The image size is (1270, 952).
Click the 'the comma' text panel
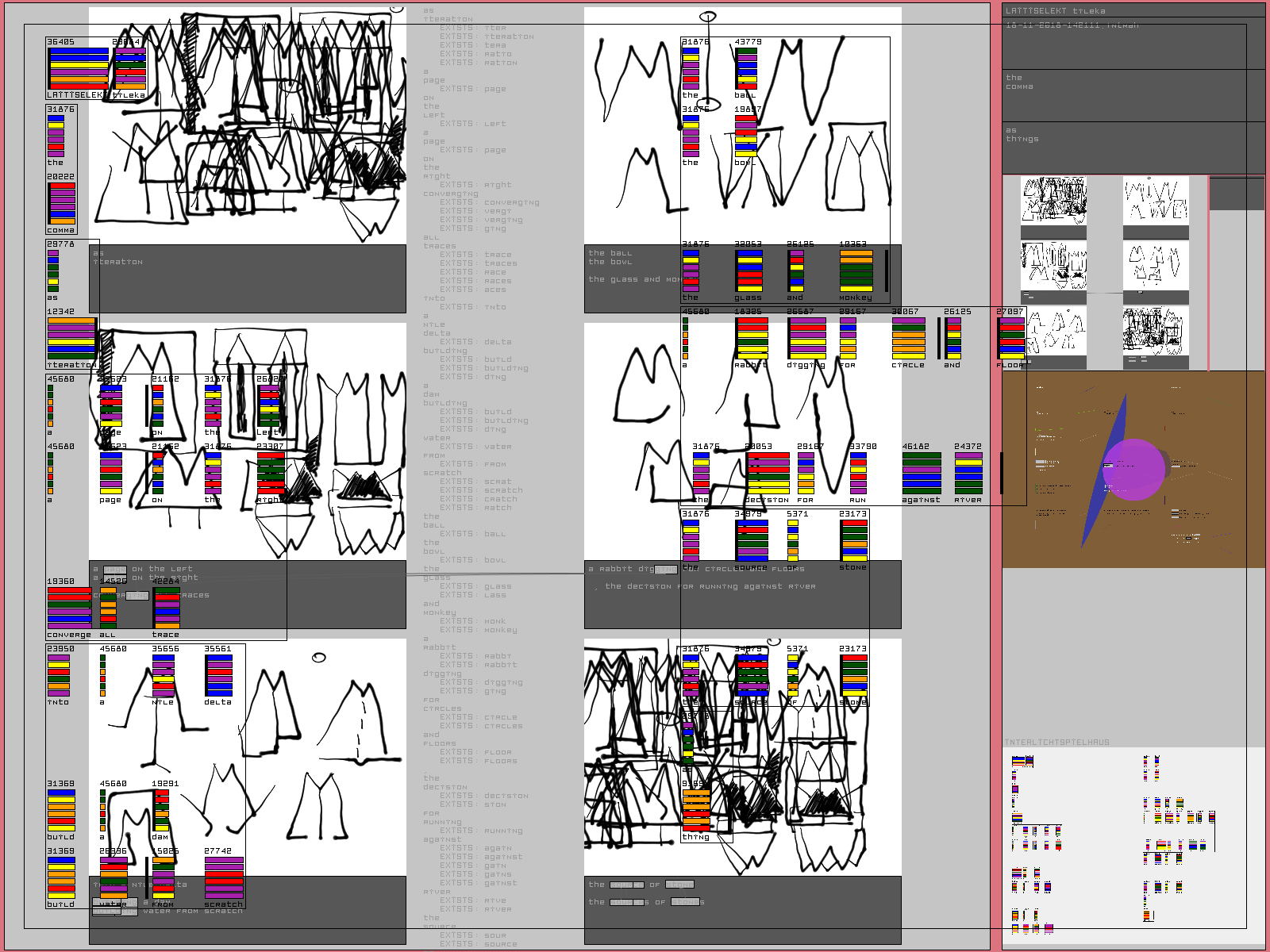1133,95
